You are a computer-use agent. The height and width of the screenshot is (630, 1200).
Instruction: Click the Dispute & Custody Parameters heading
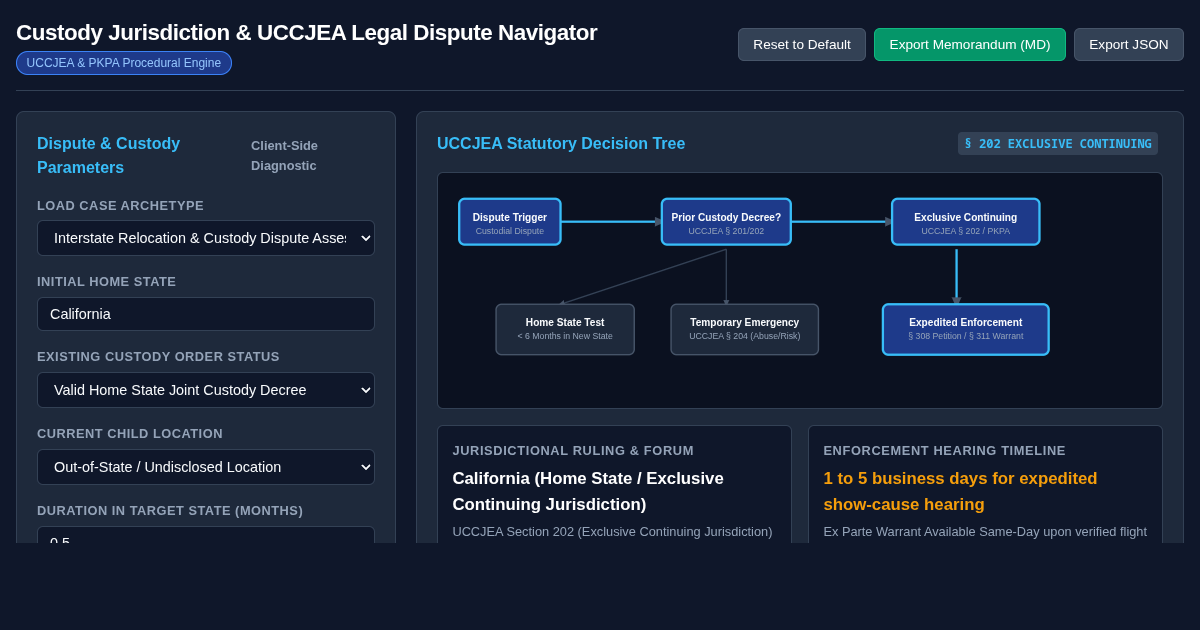point(108,156)
